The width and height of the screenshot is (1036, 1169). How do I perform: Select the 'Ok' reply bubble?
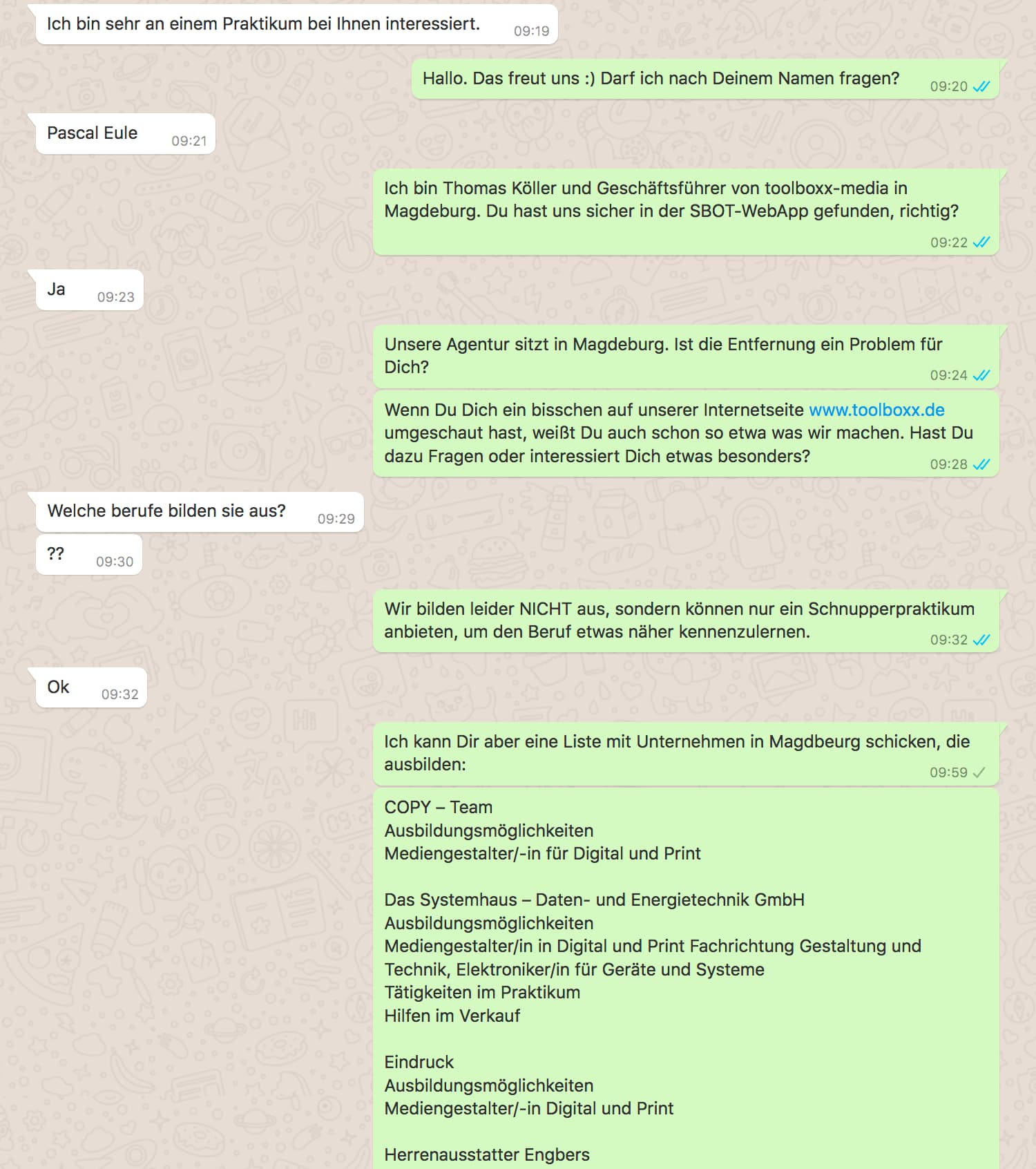click(91, 687)
